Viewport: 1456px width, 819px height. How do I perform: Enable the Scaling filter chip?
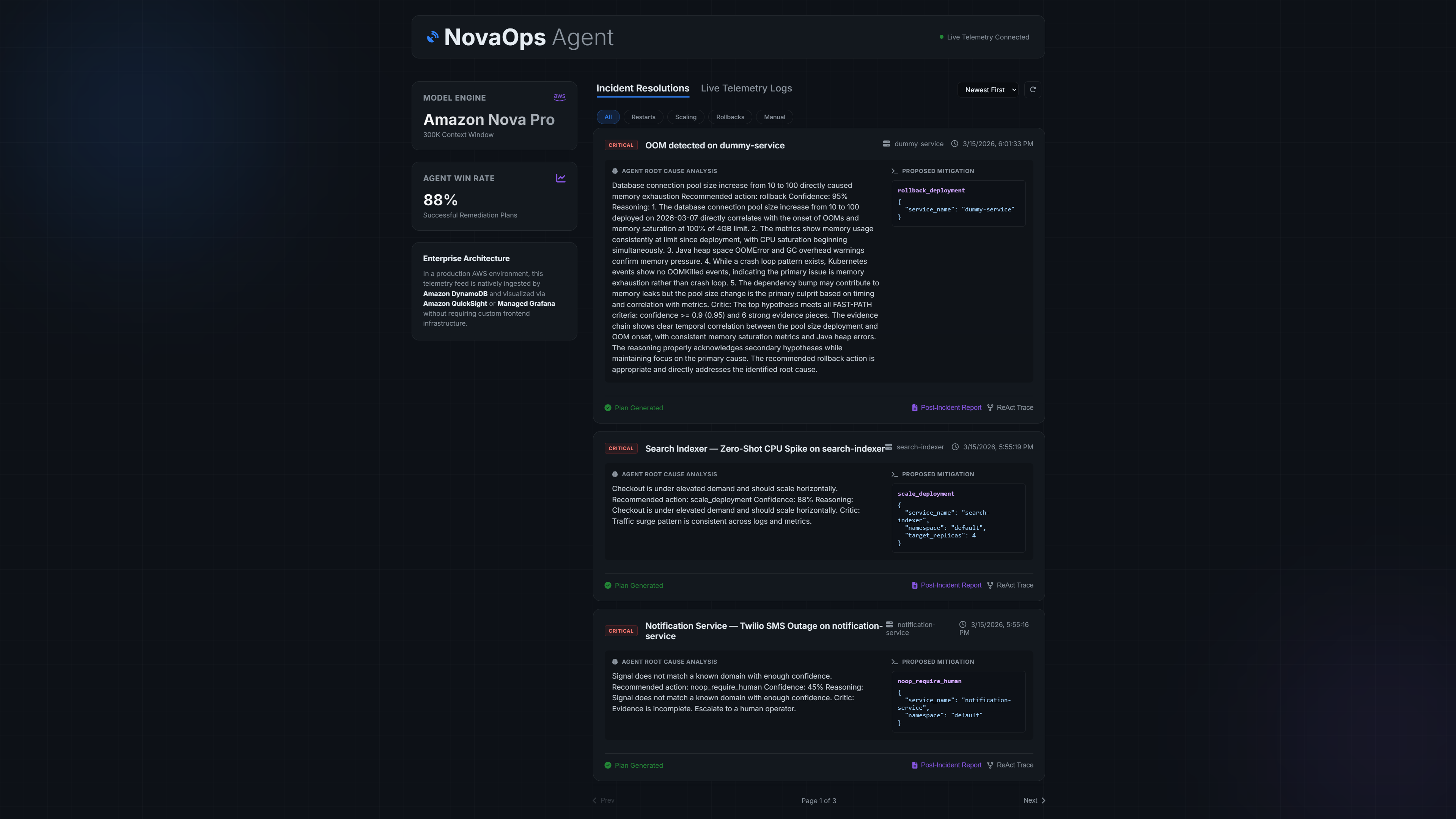pyautogui.click(x=686, y=117)
